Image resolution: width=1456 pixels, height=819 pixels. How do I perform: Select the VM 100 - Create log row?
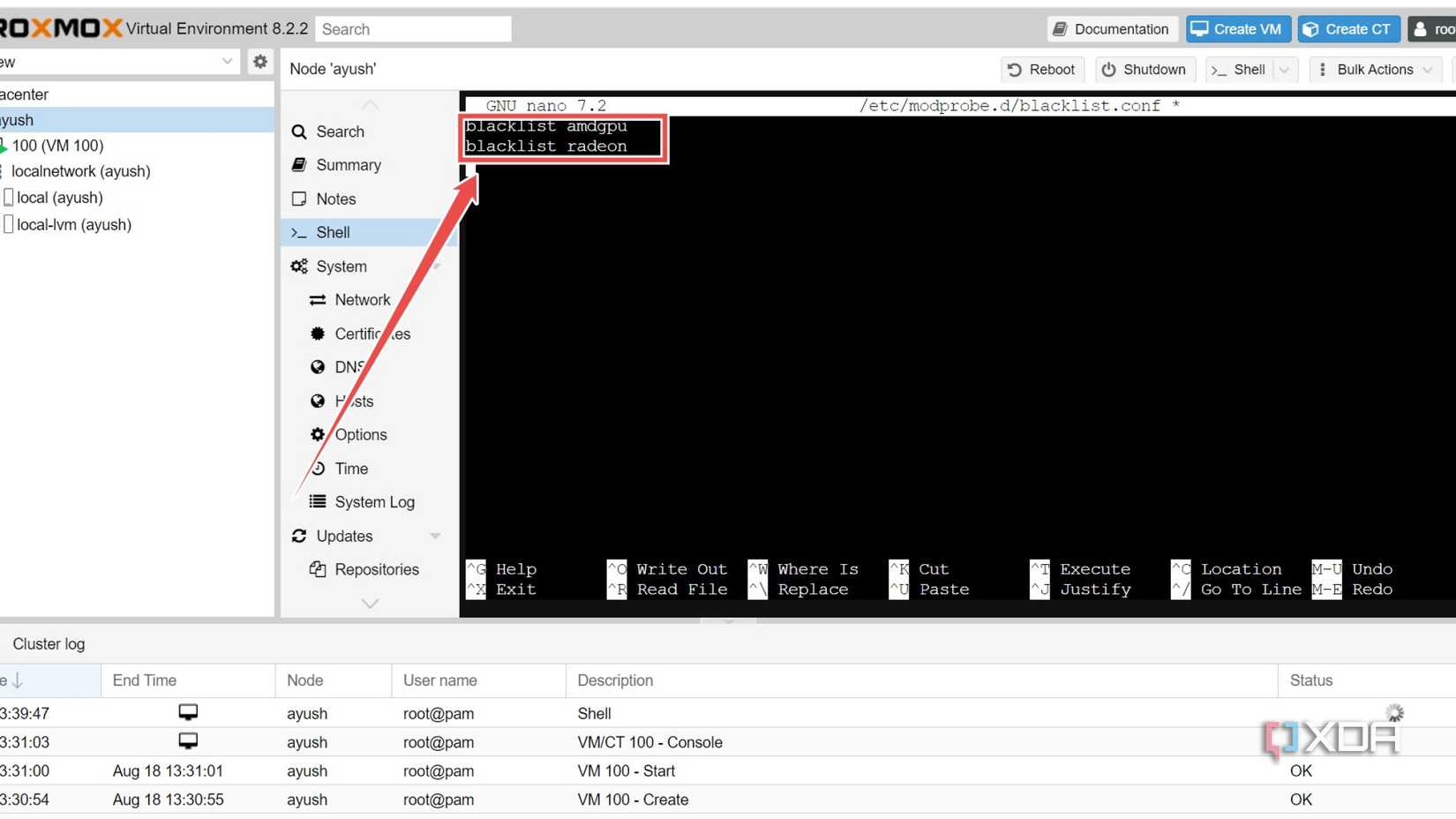click(x=728, y=800)
